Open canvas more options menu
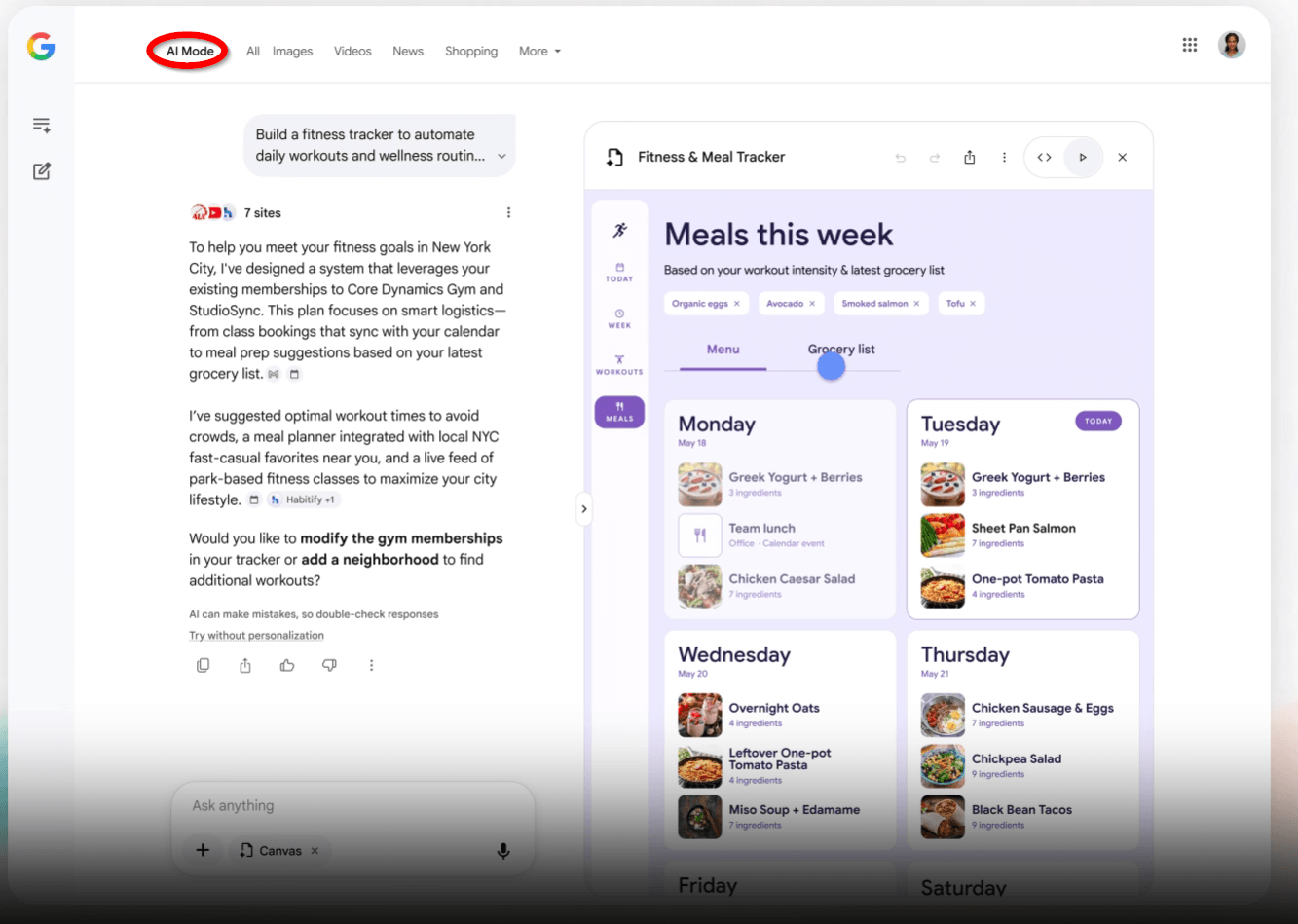 pos(1004,158)
